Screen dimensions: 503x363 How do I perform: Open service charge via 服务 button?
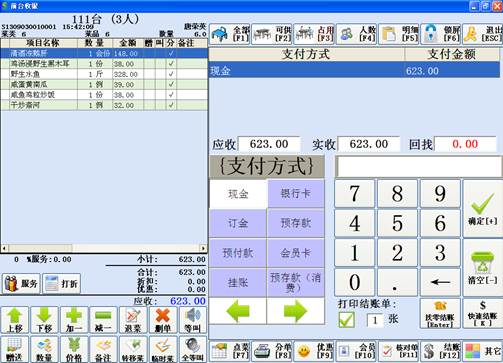click(x=21, y=284)
